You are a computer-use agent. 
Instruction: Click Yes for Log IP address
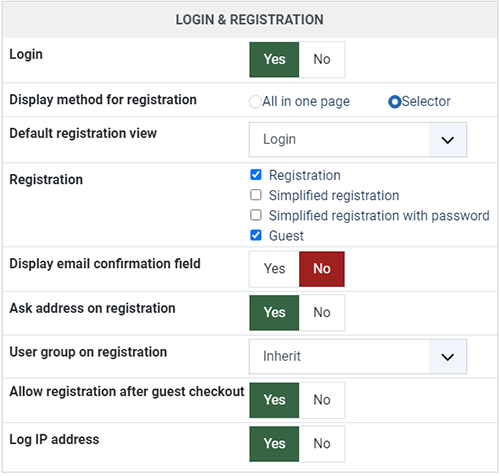[274, 444]
